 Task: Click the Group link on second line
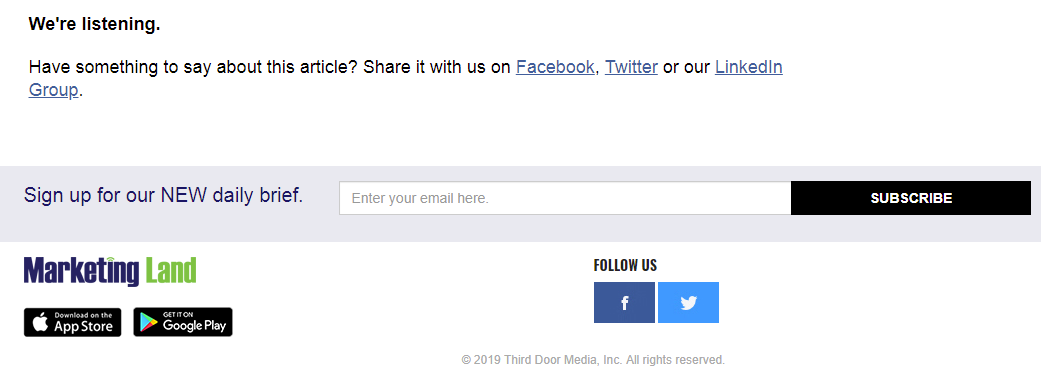tap(54, 90)
